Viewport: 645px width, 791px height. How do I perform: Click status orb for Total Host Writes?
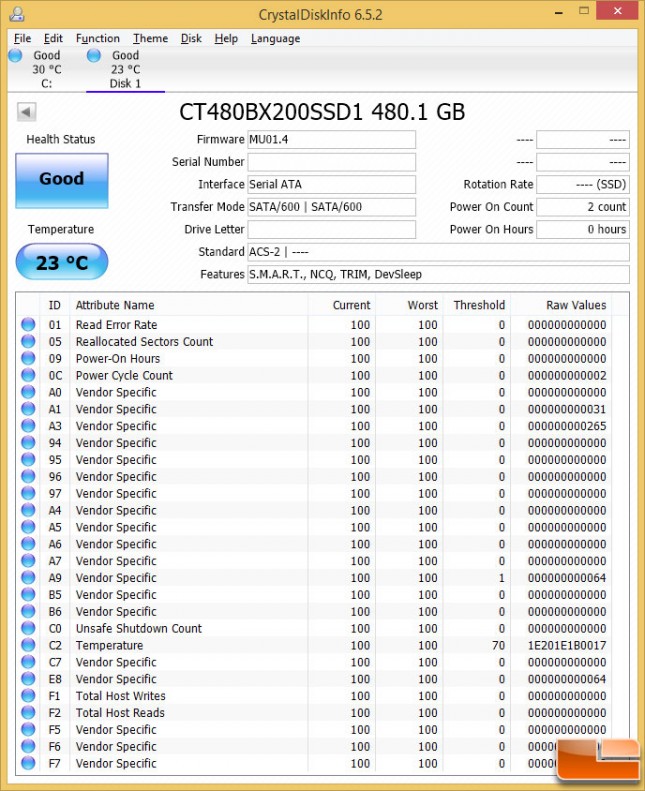tap(28, 696)
